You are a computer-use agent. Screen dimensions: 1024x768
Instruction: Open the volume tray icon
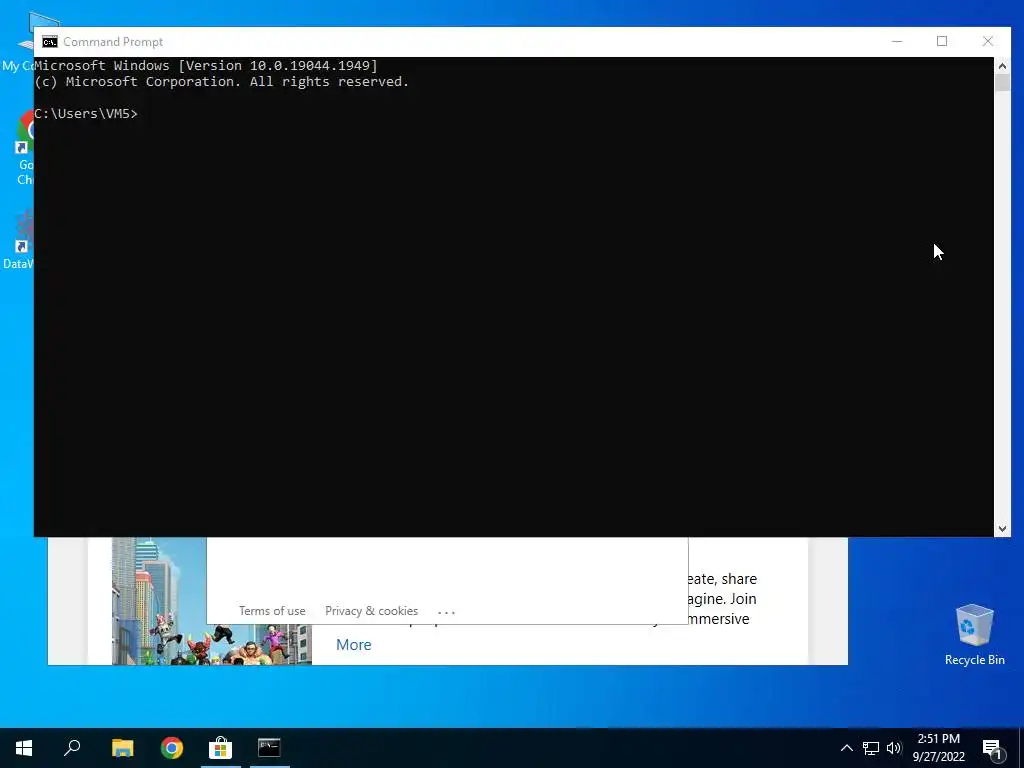(894, 748)
